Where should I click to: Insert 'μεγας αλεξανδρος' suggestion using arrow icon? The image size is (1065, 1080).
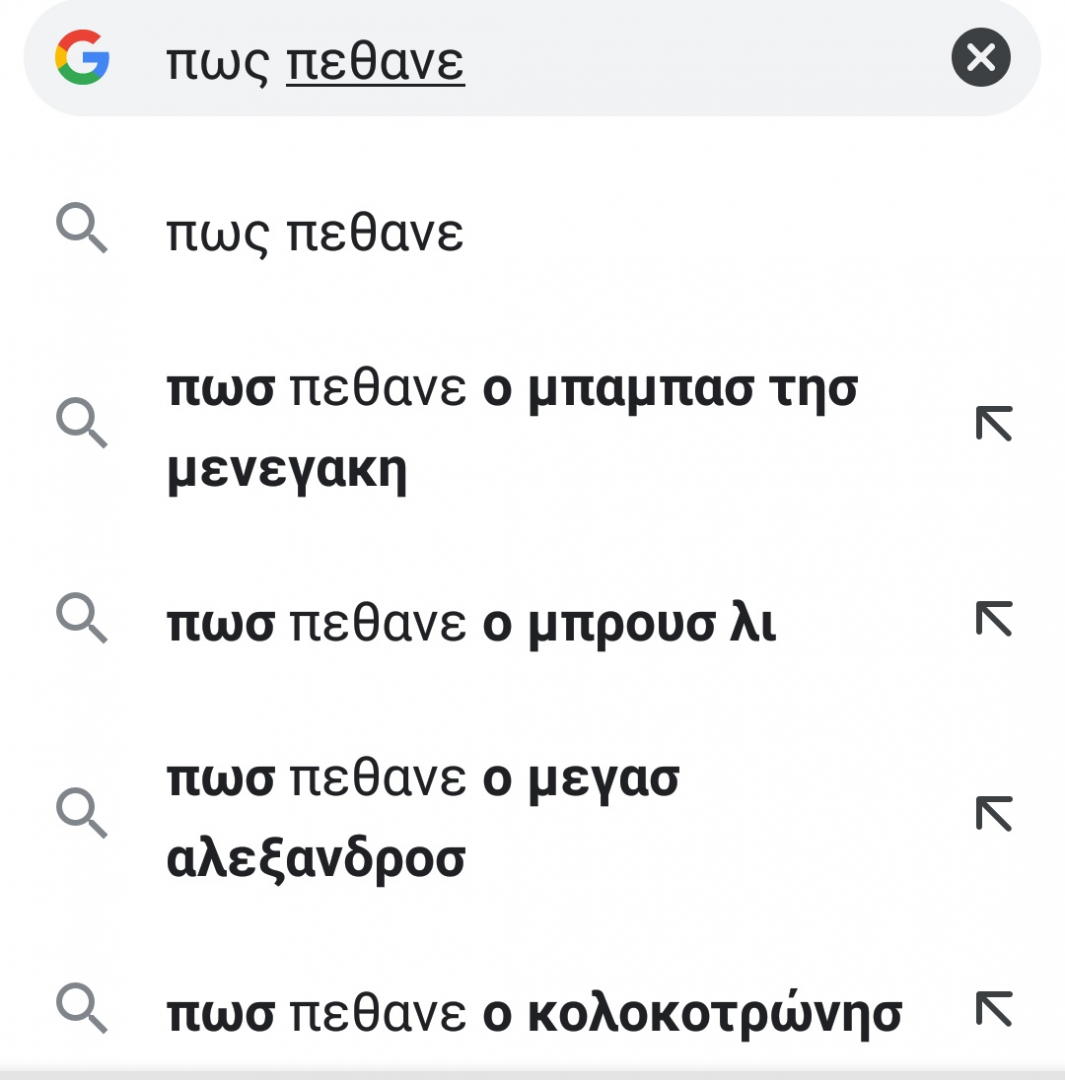993,813
